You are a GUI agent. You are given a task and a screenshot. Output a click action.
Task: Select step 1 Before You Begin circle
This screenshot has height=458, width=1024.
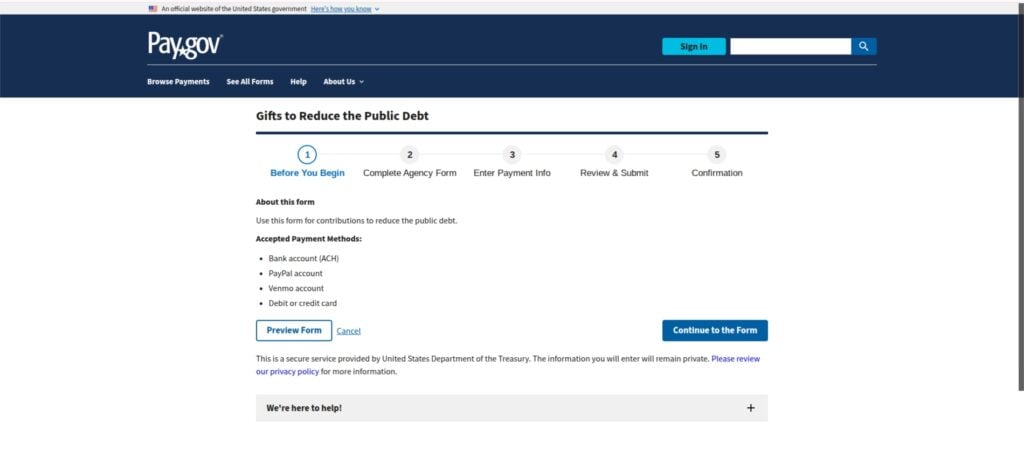pos(307,155)
